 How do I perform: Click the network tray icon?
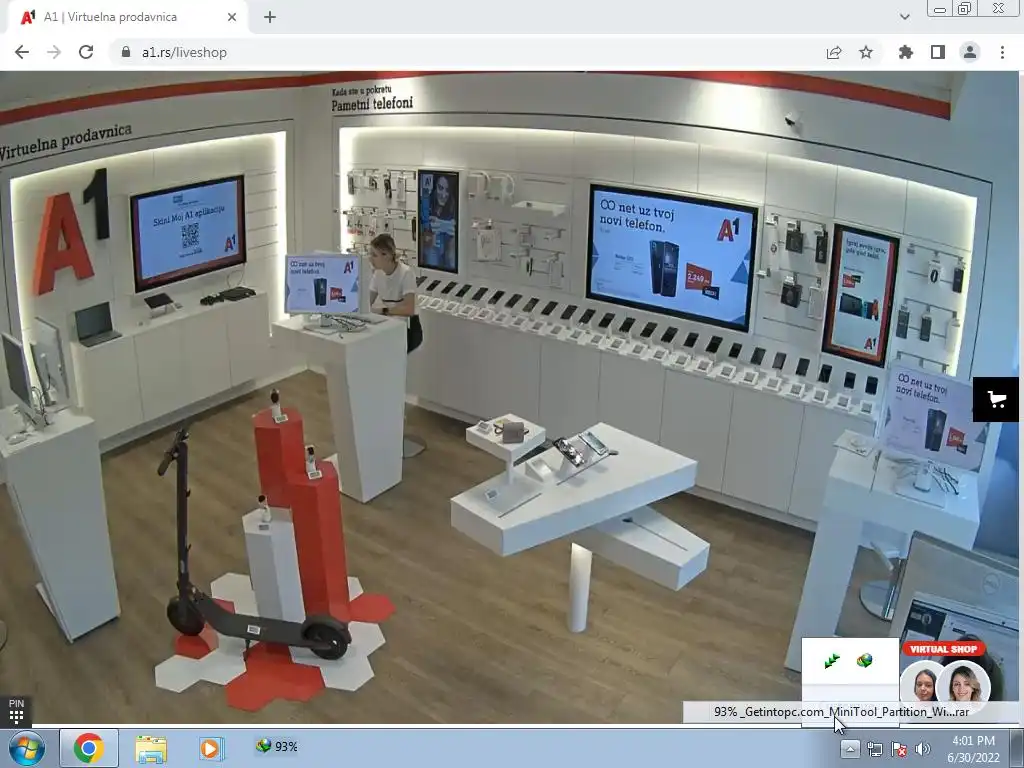tap(874, 749)
